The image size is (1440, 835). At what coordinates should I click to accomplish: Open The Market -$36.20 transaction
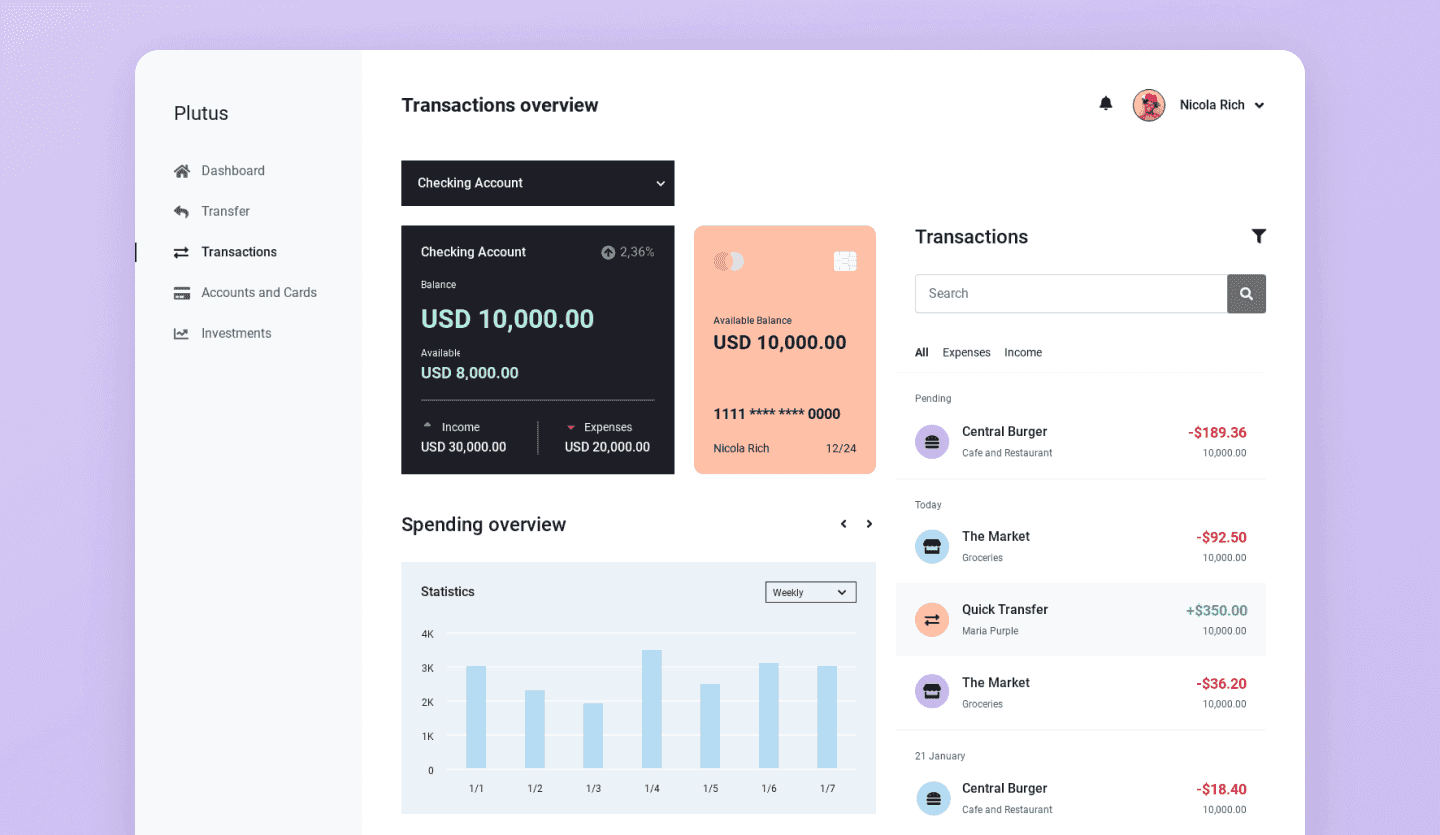[x=1081, y=692]
